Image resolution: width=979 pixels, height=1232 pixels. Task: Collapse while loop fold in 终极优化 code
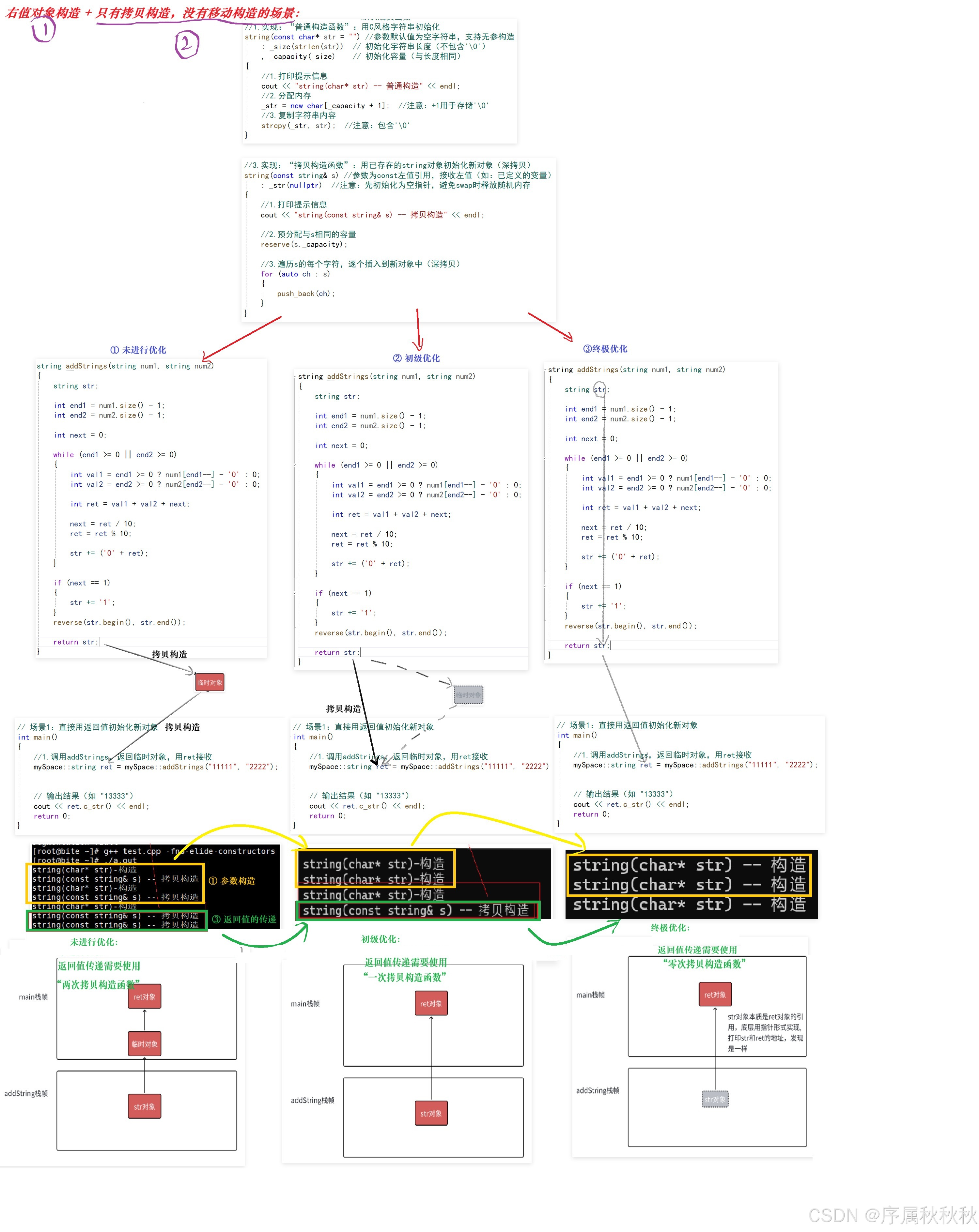coord(545,458)
